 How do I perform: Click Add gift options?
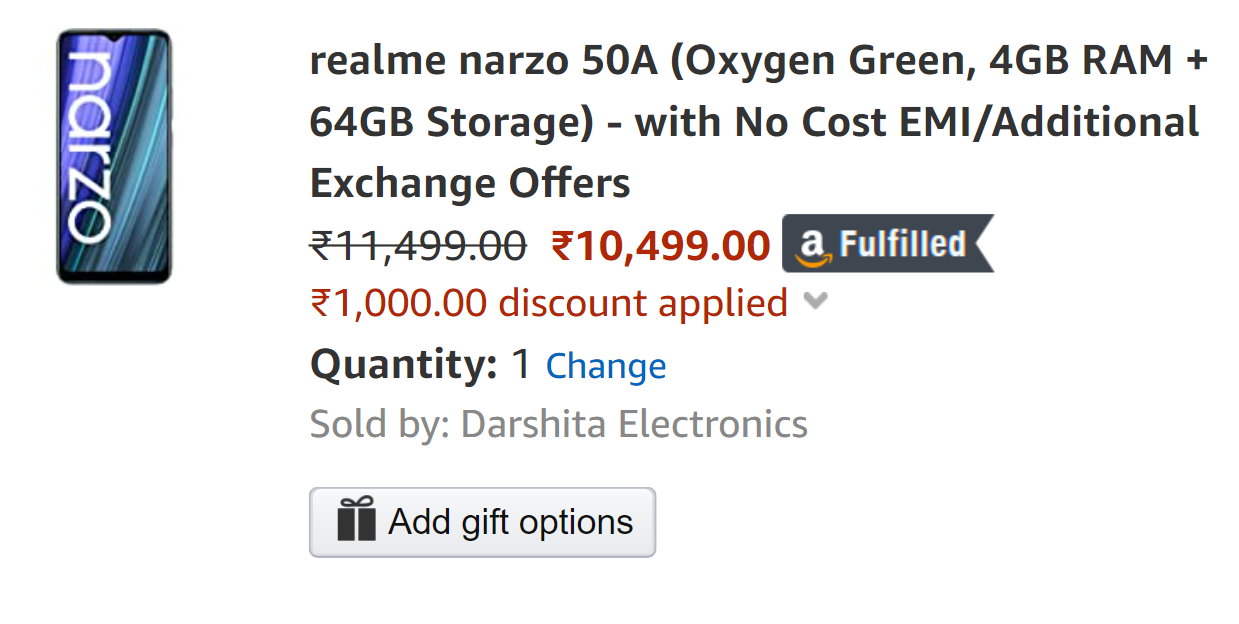click(x=482, y=521)
